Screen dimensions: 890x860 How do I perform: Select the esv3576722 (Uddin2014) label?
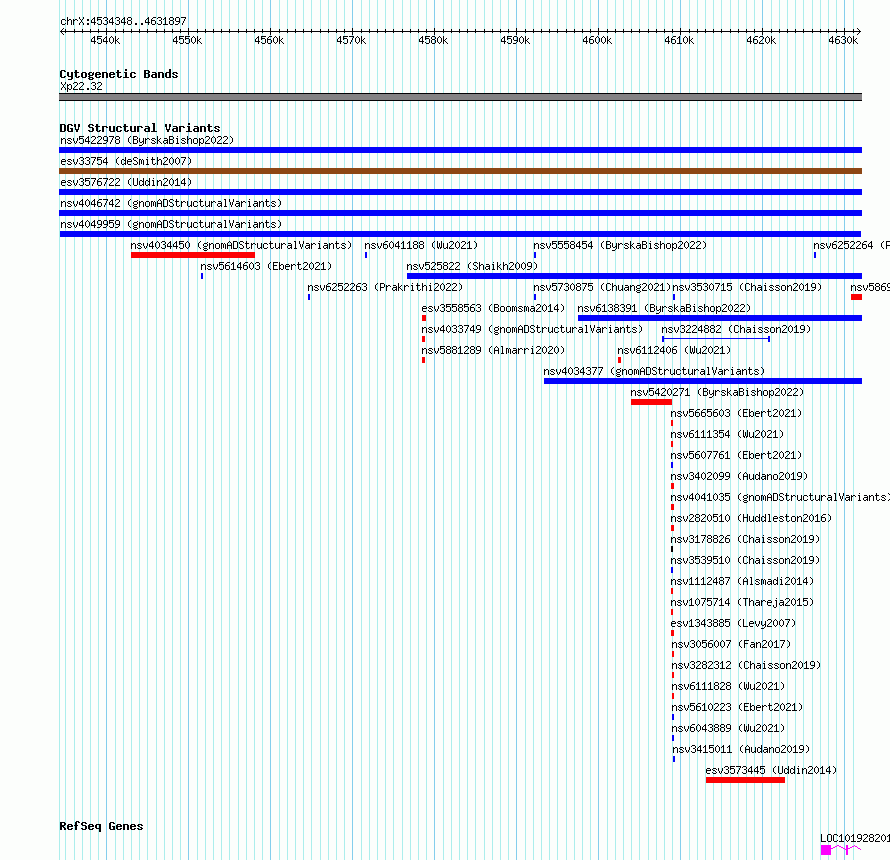point(126,182)
